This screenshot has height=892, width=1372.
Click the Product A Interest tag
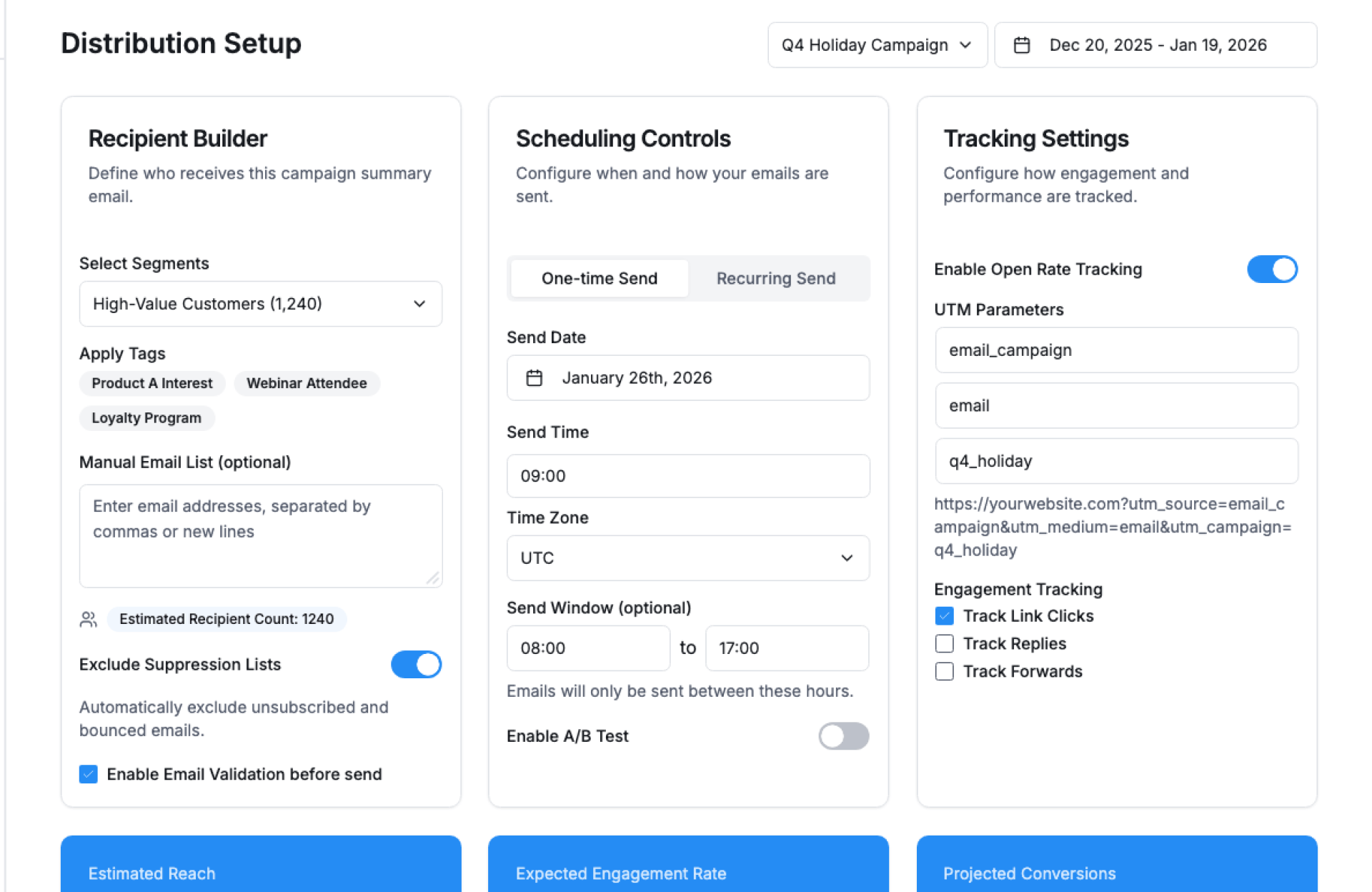[152, 383]
